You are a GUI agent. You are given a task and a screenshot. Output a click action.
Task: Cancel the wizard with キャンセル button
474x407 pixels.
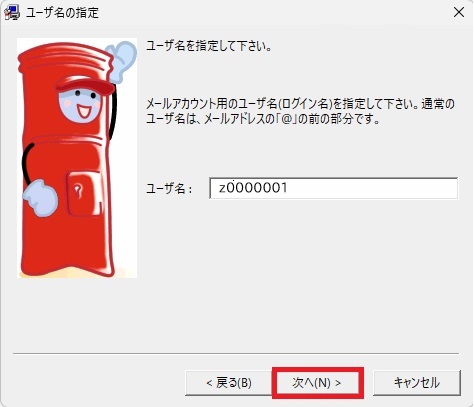pyautogui.click(x=417, y=383)
